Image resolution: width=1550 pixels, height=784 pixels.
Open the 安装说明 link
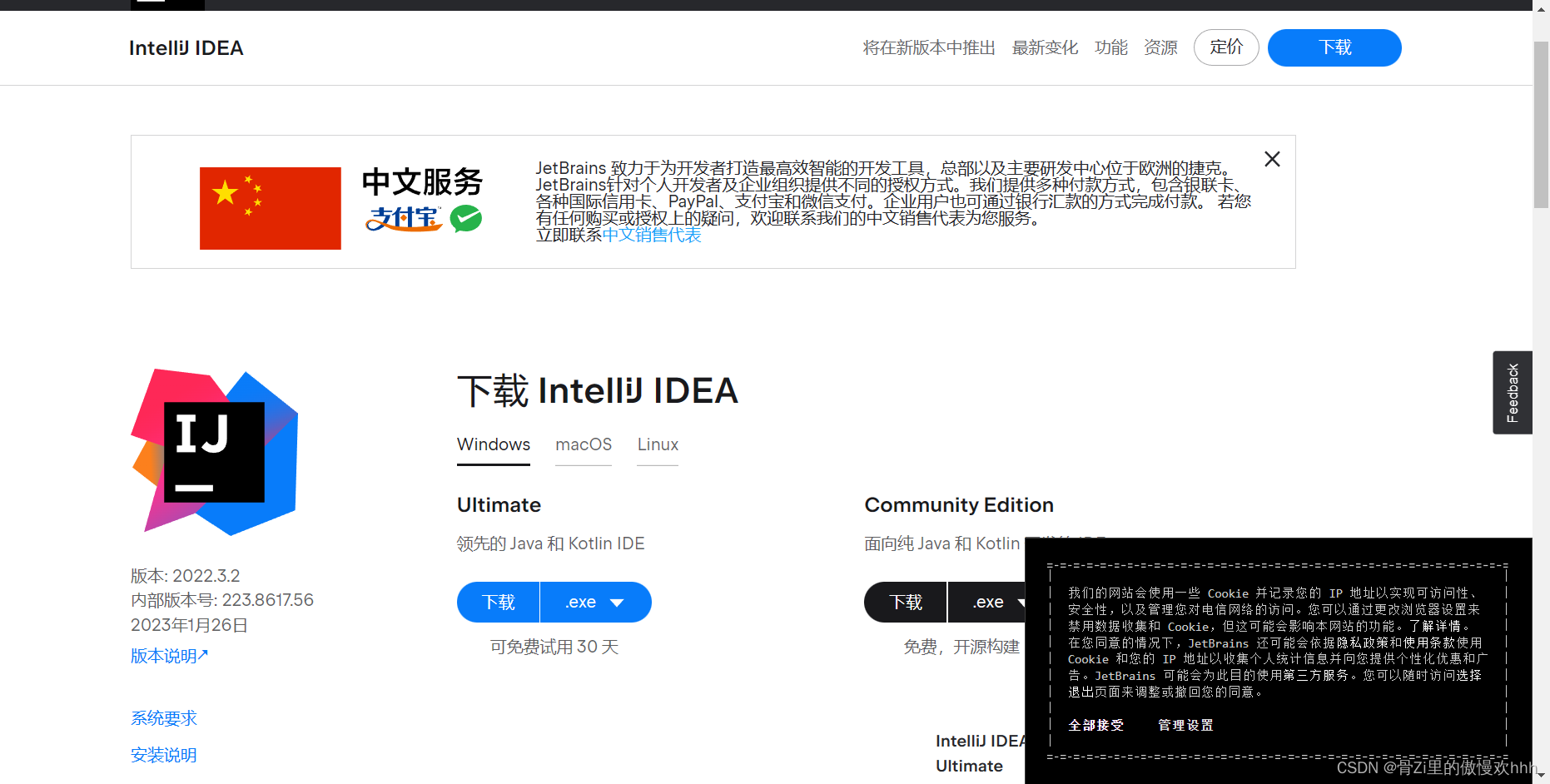164,755
